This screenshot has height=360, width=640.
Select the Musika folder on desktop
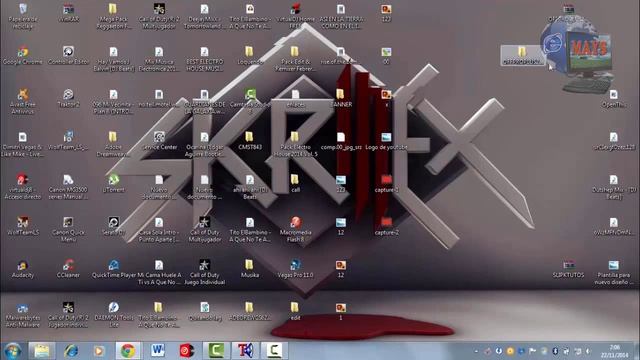click(249, 269)
